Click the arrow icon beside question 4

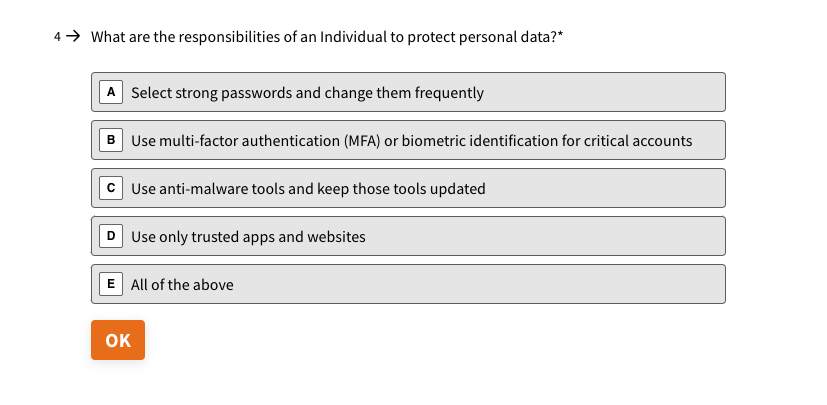coord(73,36)
